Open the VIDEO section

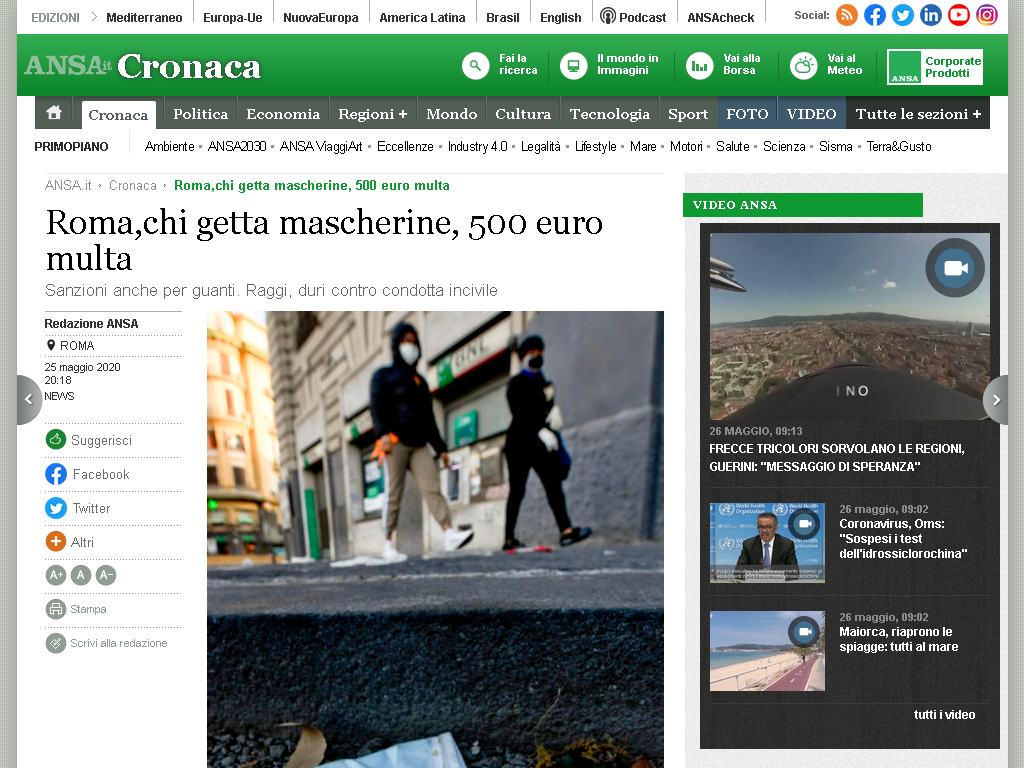[x=812, y=114]
